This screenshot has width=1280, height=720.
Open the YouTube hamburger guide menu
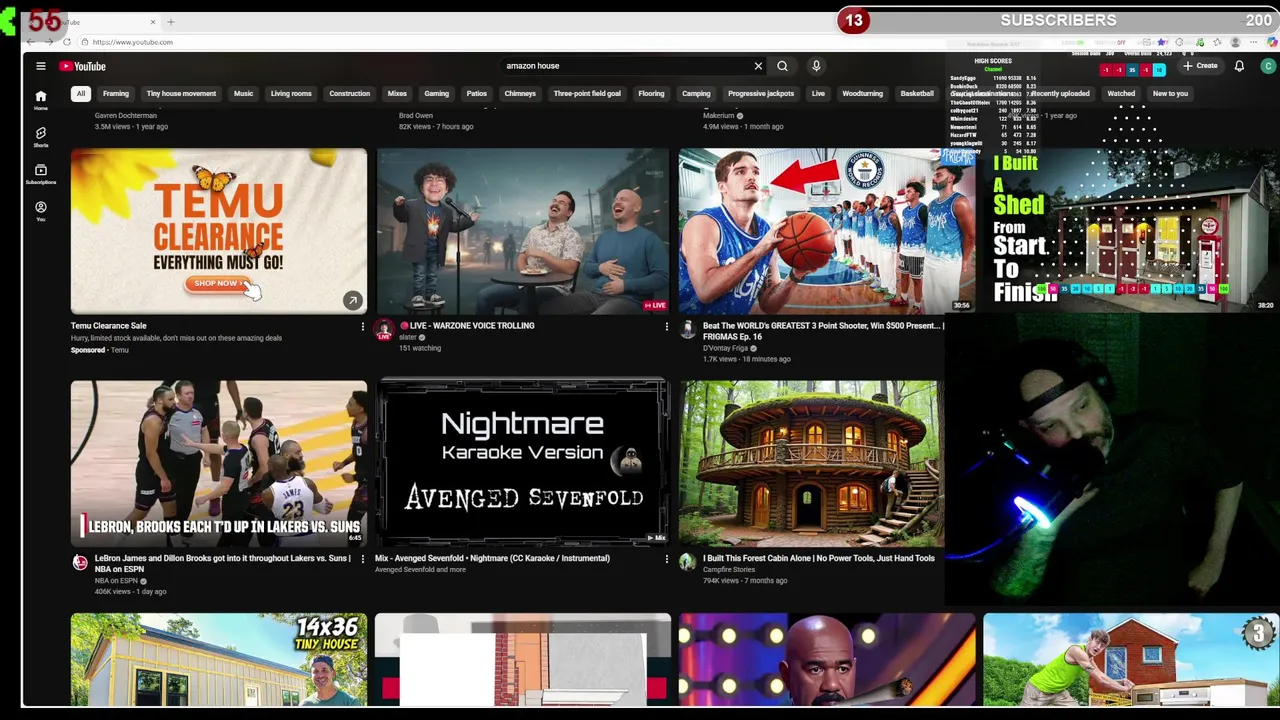coord(40,66)
